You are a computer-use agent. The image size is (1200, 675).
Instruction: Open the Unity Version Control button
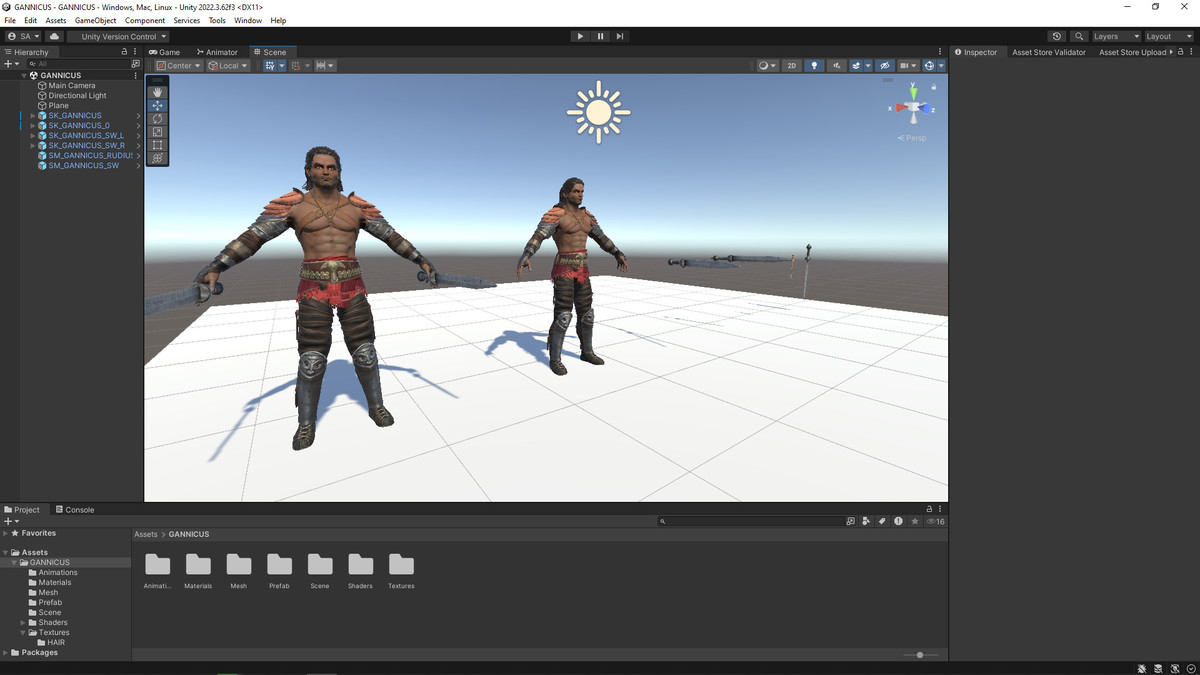(x=118, y=36)
